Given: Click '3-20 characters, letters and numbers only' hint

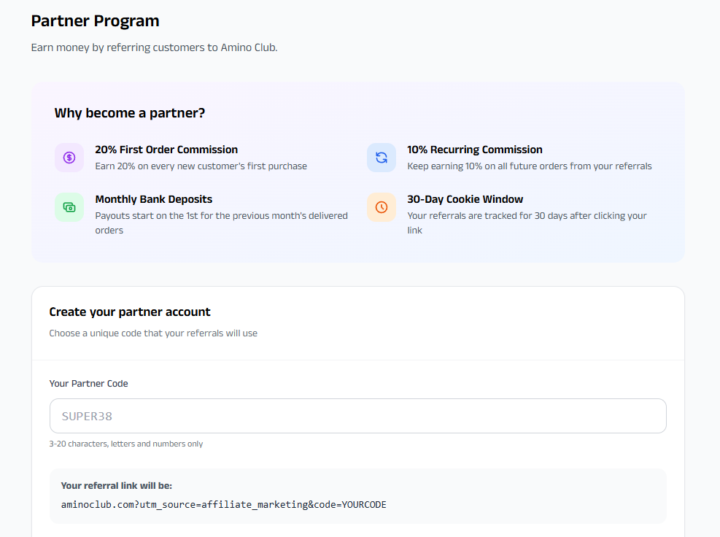Looking at the screenshot, I should [126, 444].
